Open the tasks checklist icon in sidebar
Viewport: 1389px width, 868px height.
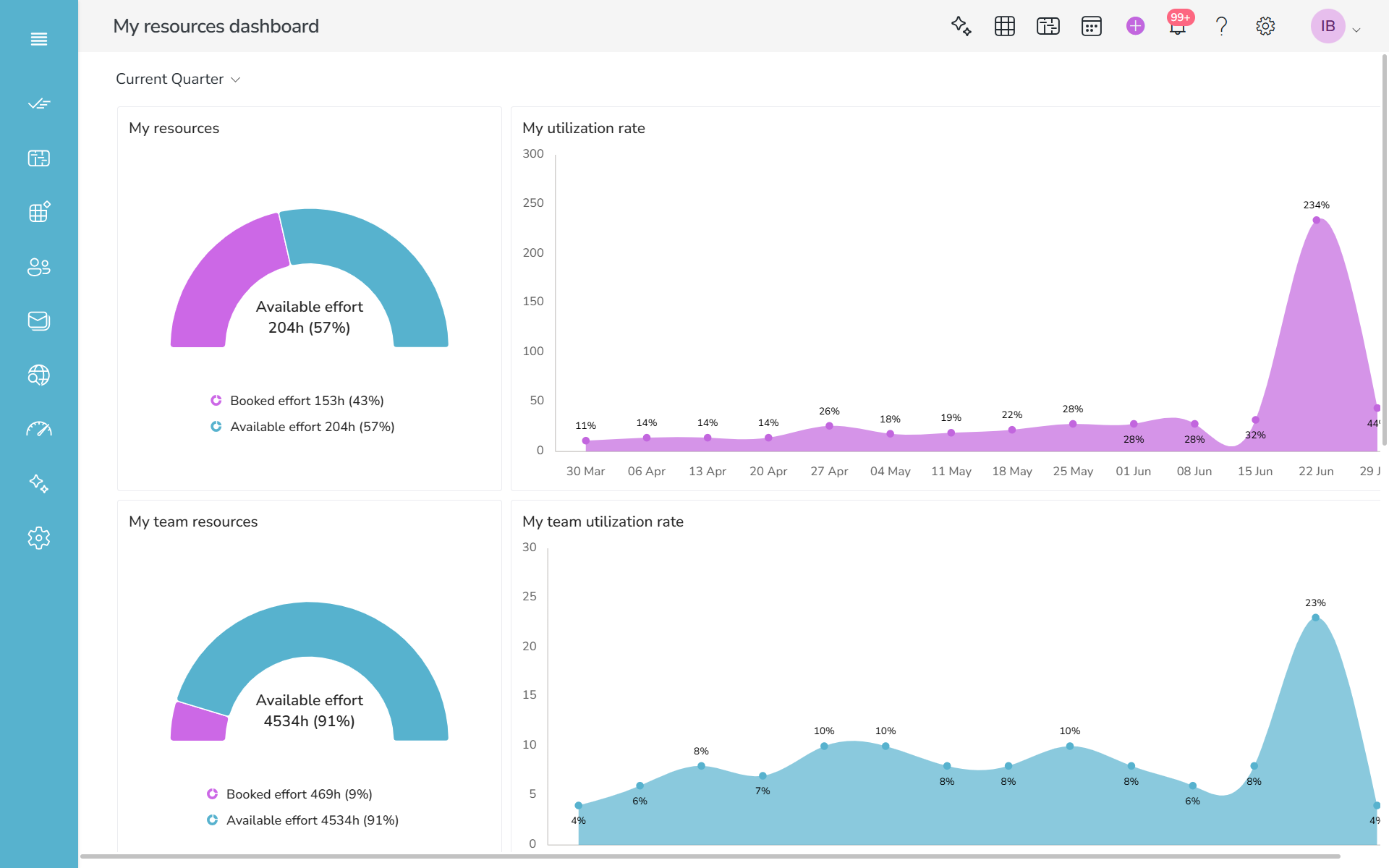(39, 104)
